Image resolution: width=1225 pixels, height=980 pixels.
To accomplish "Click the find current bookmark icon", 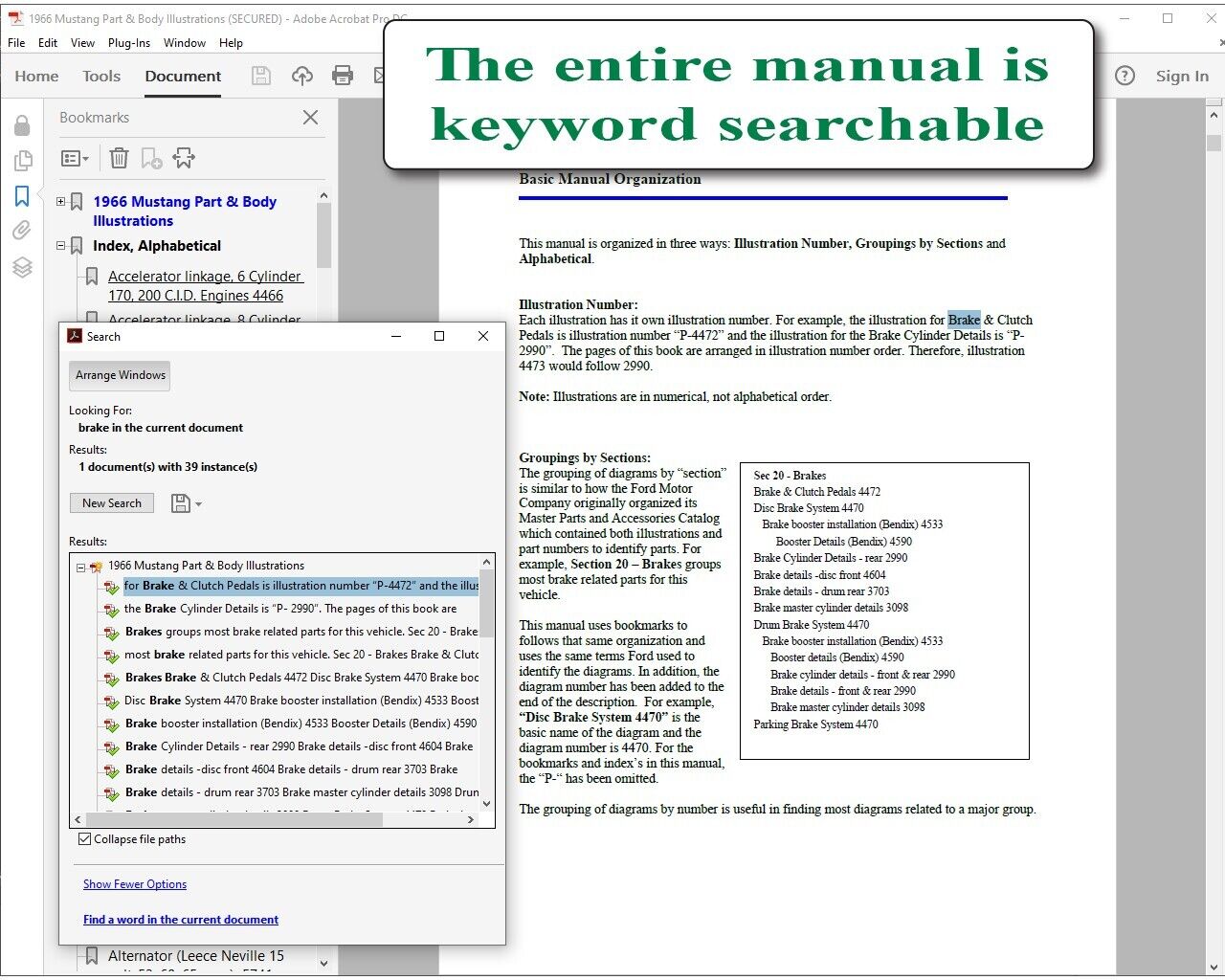I will click(184, 158).
